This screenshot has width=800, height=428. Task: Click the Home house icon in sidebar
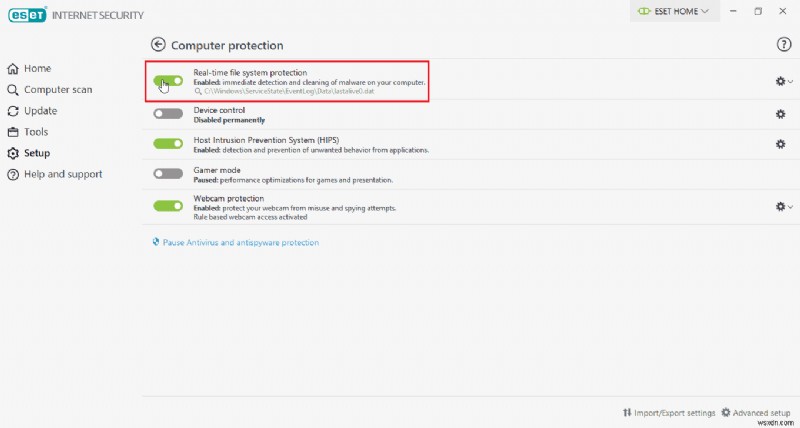coord(13,68)
